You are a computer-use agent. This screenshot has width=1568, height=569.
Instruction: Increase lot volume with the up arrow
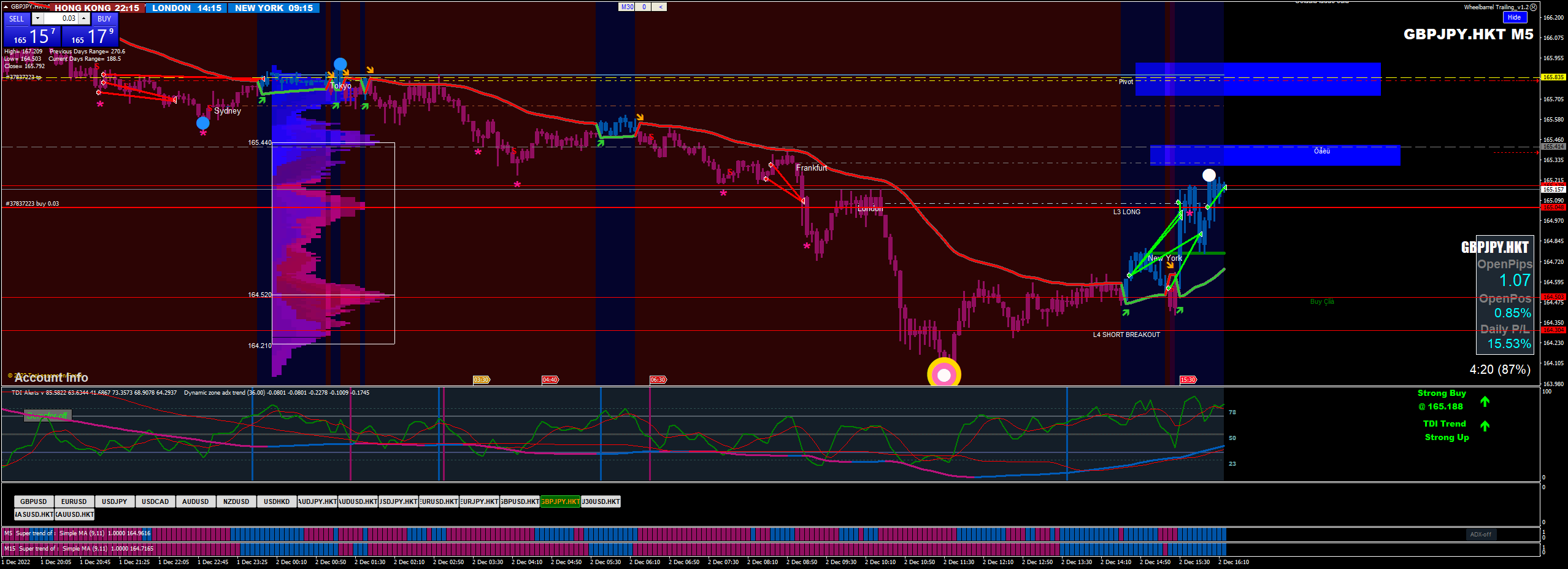(x=84, y=19)
